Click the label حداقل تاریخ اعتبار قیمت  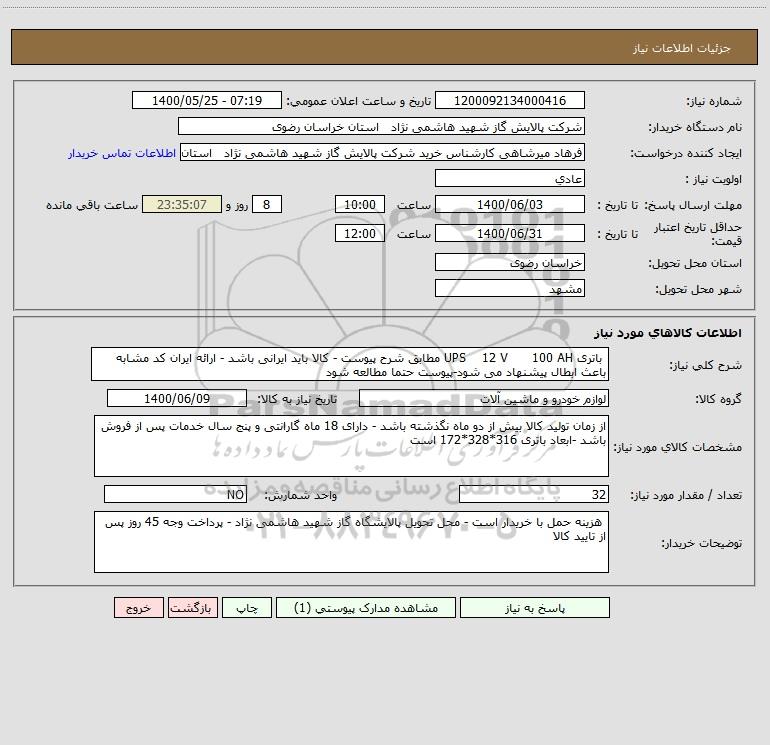tap(698, 234)
